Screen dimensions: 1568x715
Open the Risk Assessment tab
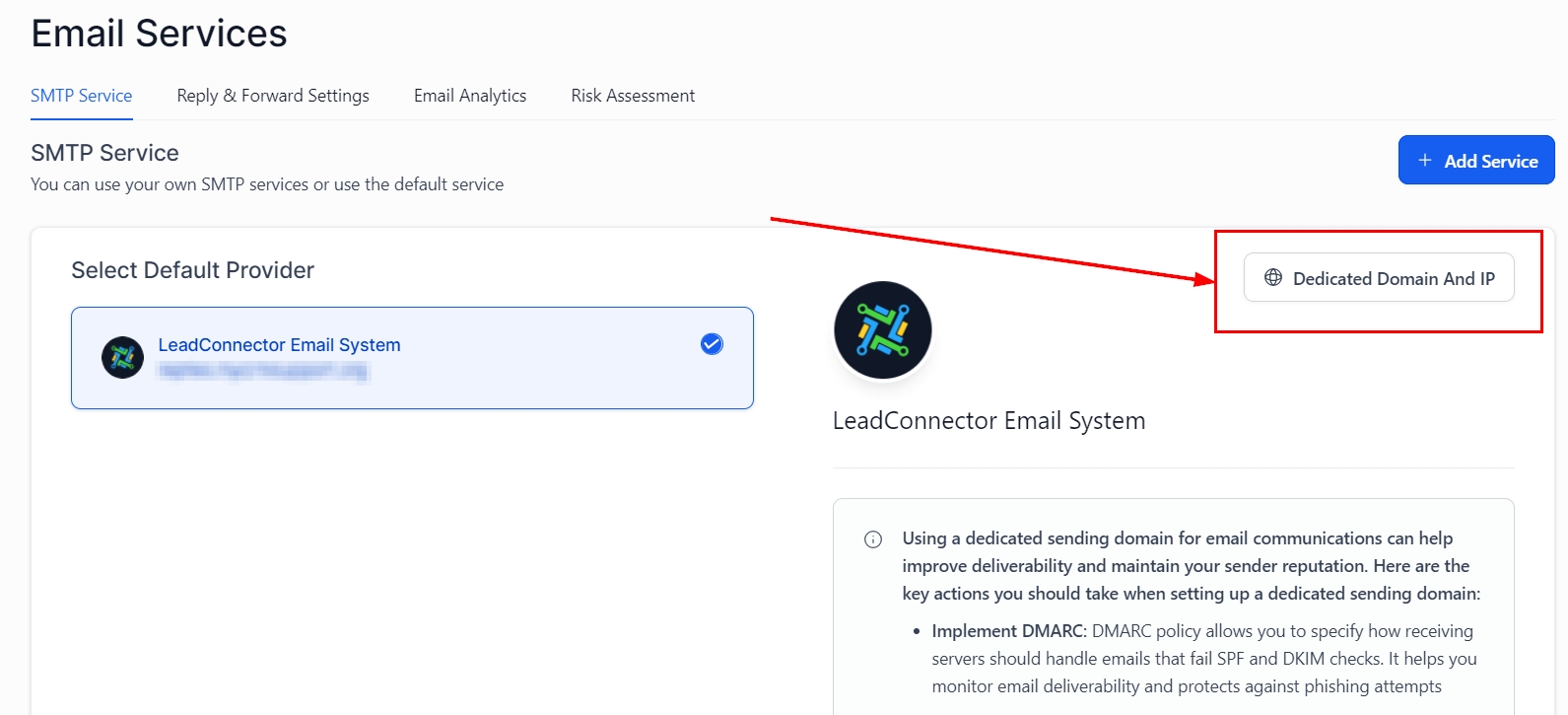(633, 96)
